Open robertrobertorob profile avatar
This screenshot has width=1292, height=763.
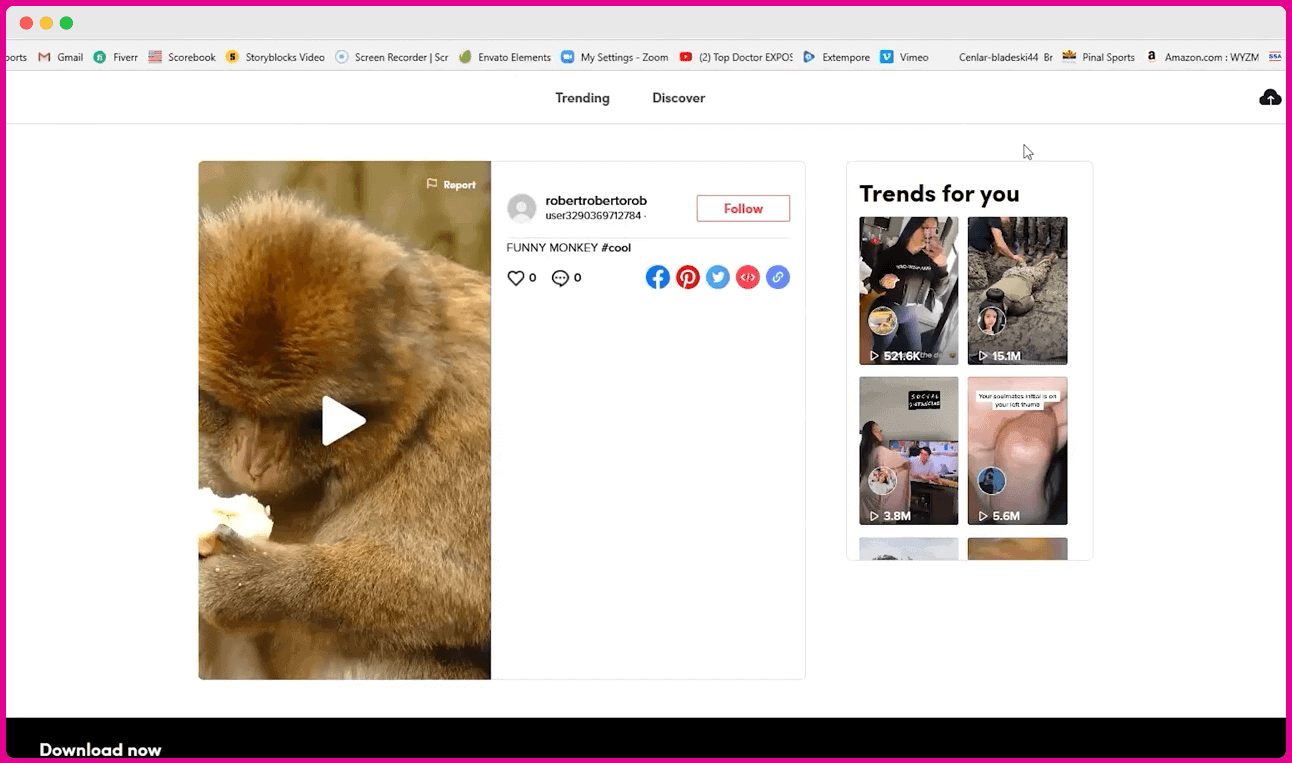pos(521,208)
